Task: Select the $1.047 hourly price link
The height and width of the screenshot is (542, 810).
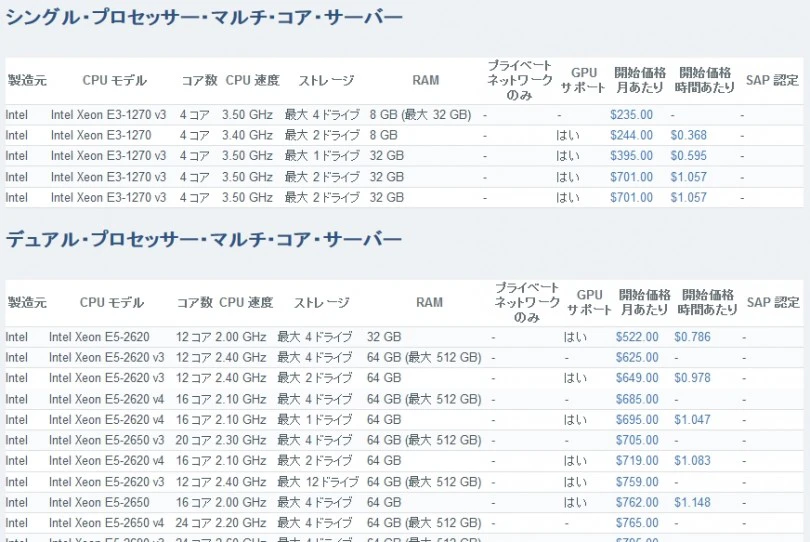Action: click(692, 420)
